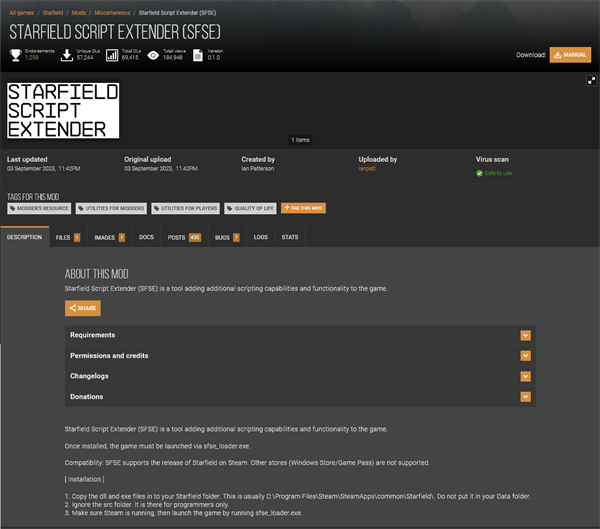Click the Safe to use checkmark icon
The image size is (600, 529).
[480, 173]
